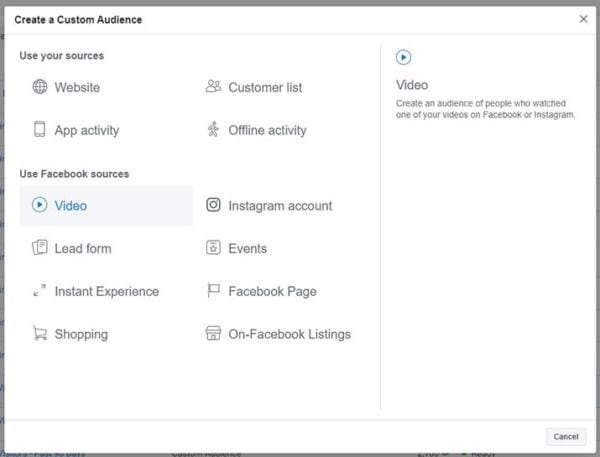
Task: Click the Use Facebook sources heading
Action: point(74,174)
